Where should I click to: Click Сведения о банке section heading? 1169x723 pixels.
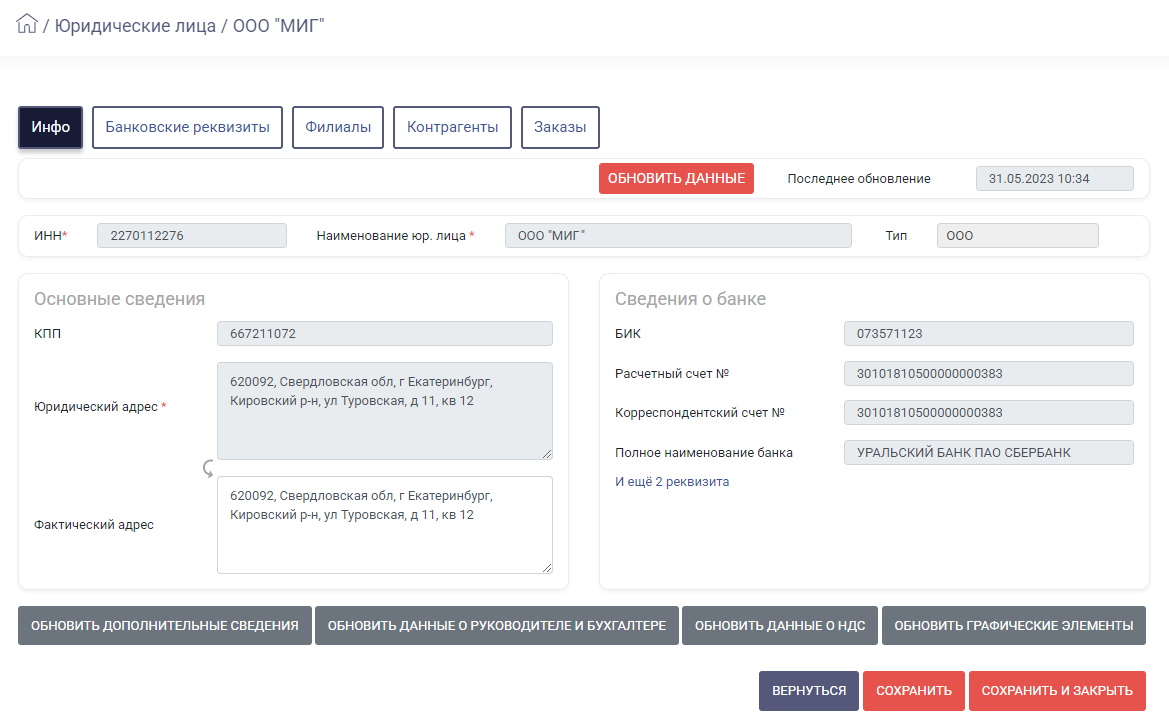[690, 299]
